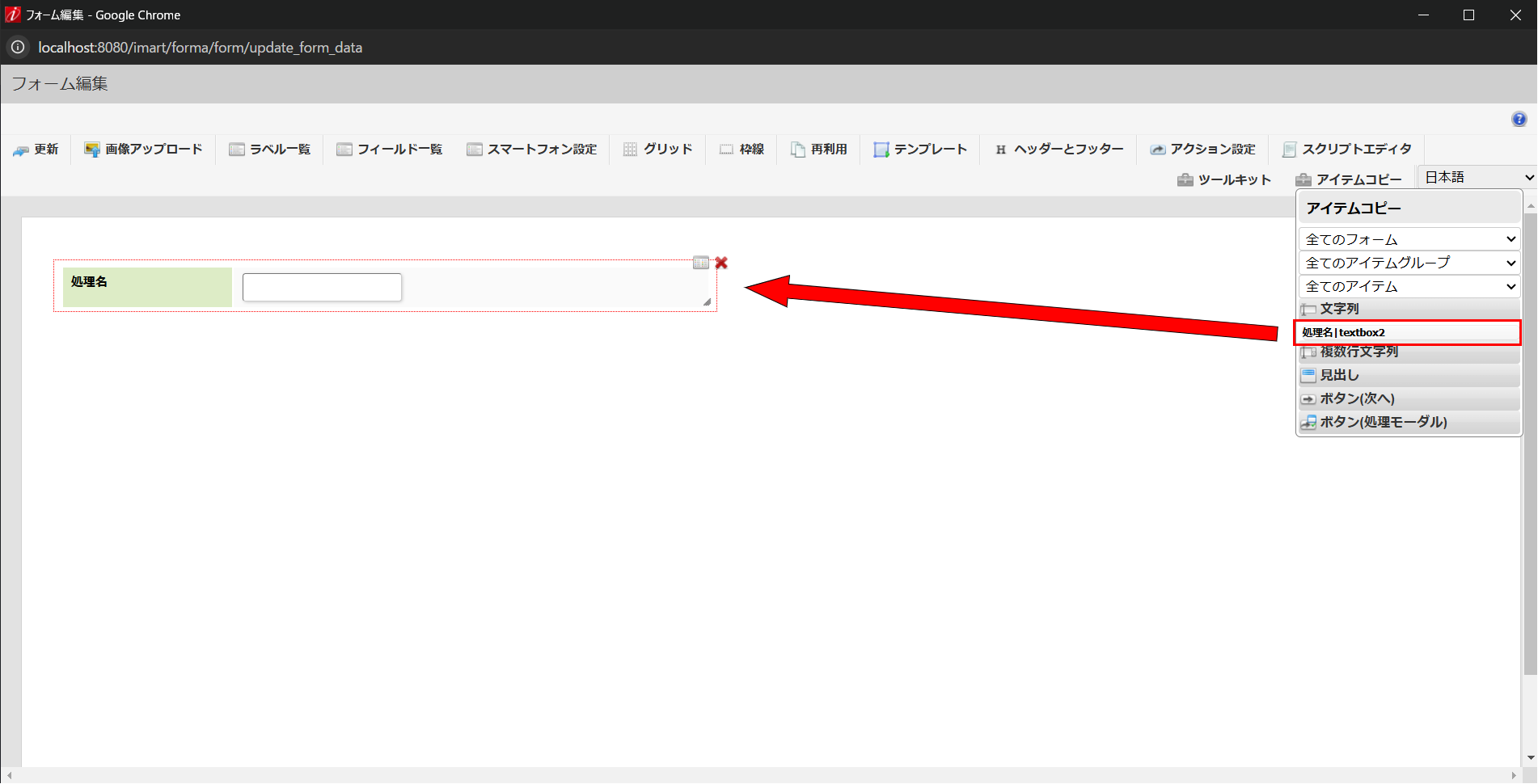Open the テンプレート (template) tool
Viewport: 1538px width, 784px height.
click(x=919, y=149)
